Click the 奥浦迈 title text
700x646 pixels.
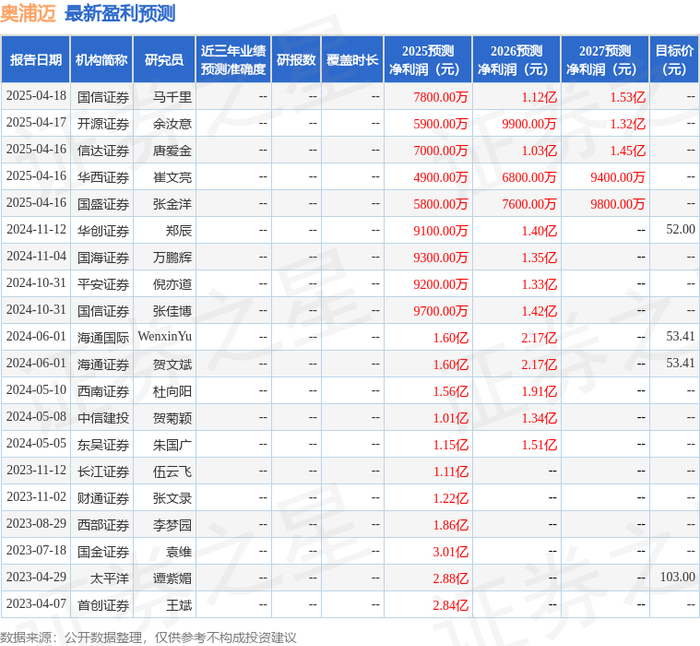point(28,13)
